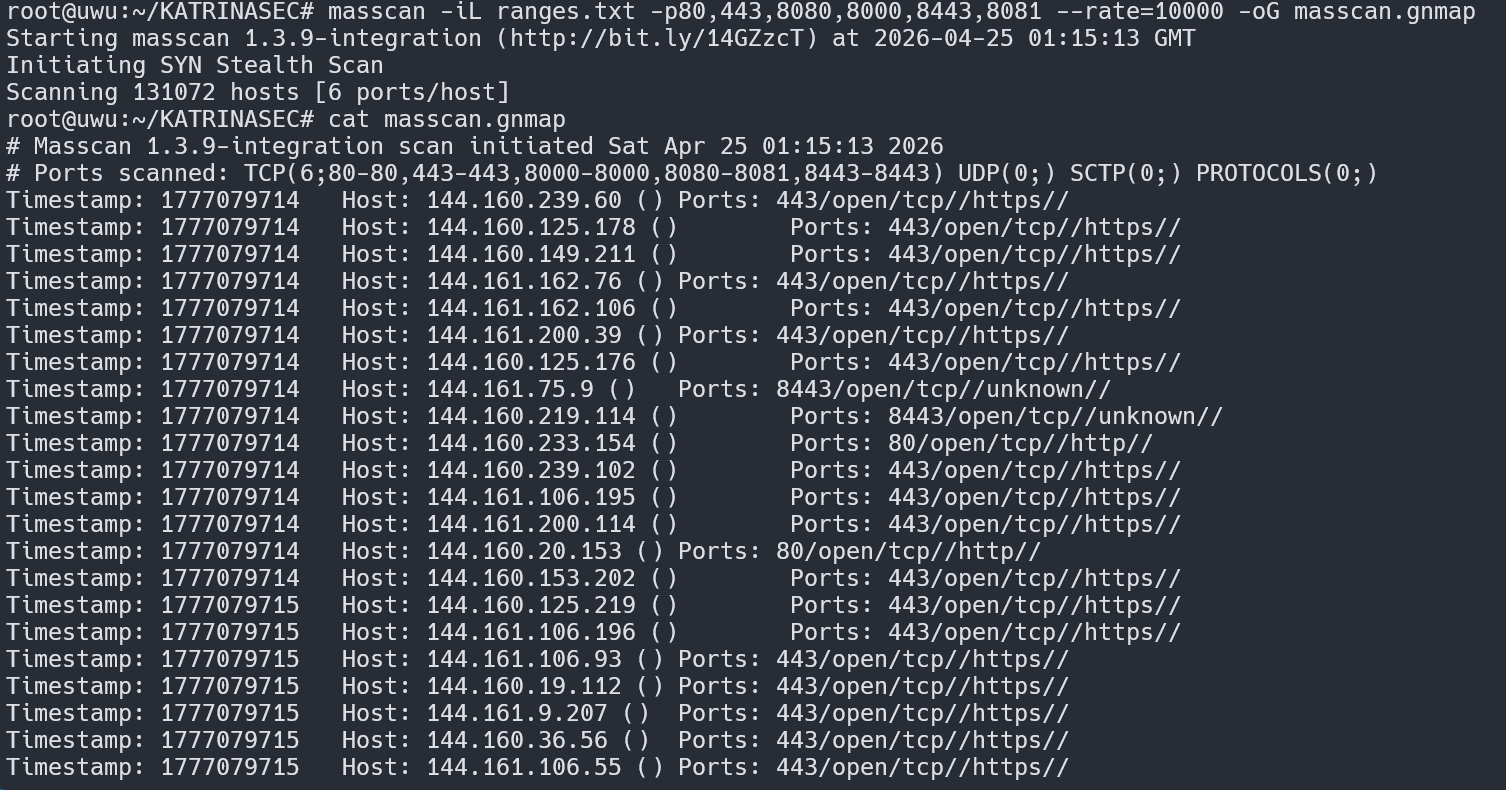Click the '# Ports scanned' comment line
The width and height of the screenshot is (1506, 790).
(x=692, y=173)
